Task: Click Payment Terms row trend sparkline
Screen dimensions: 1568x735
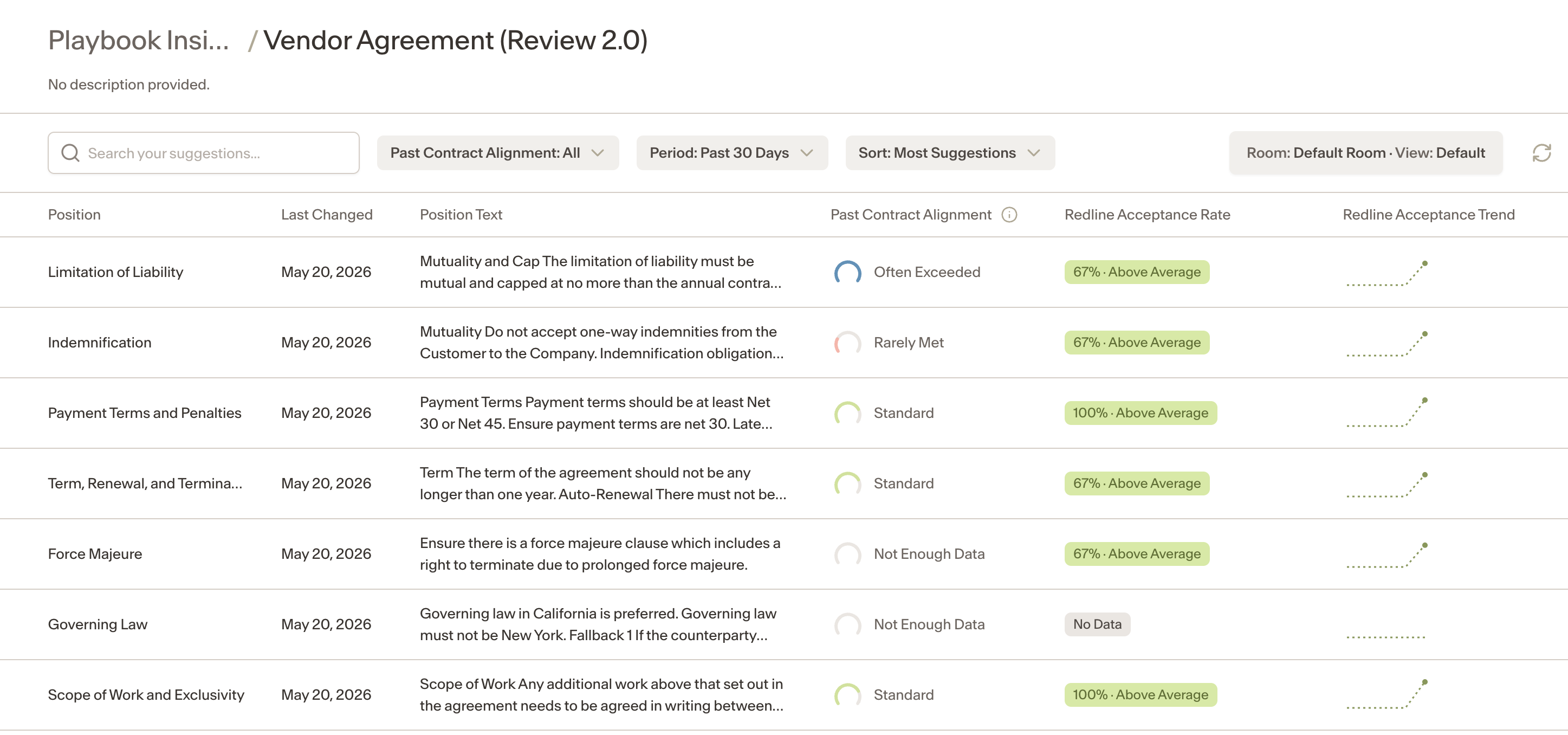Action: click(1386, 412)
